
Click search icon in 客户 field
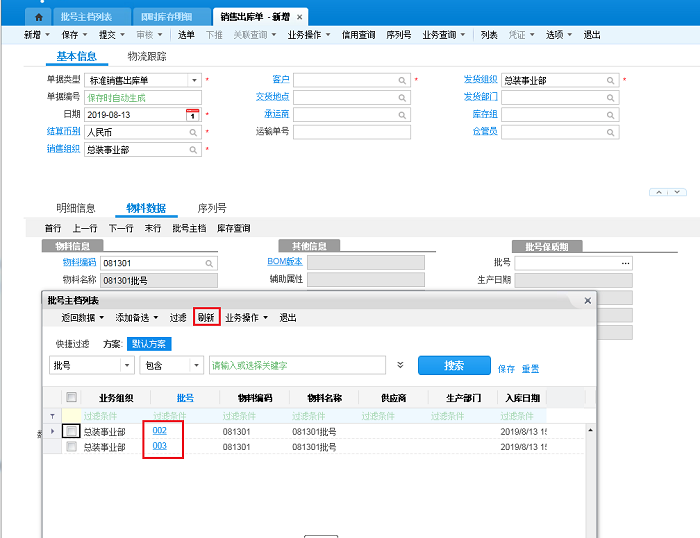[x=402, y=80]
